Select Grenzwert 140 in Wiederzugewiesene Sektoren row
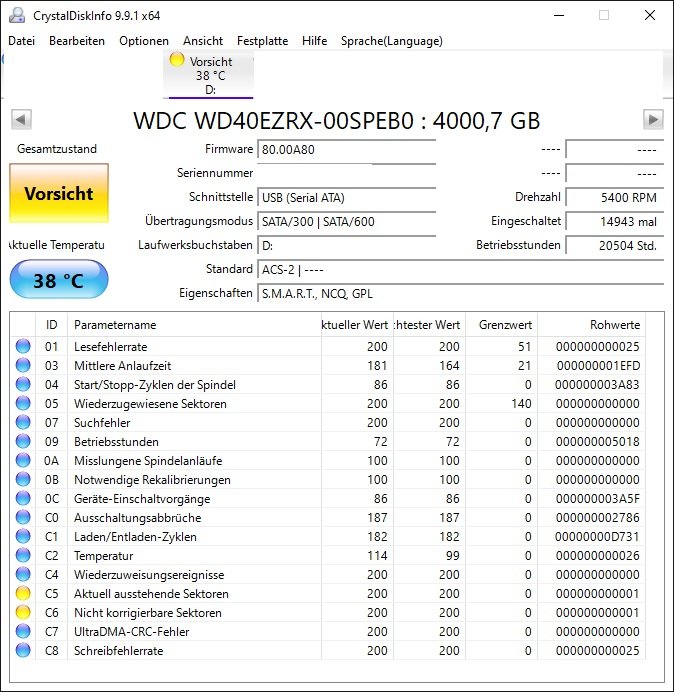674x692 pixels. pyautogui.click(x=521, y=403)
